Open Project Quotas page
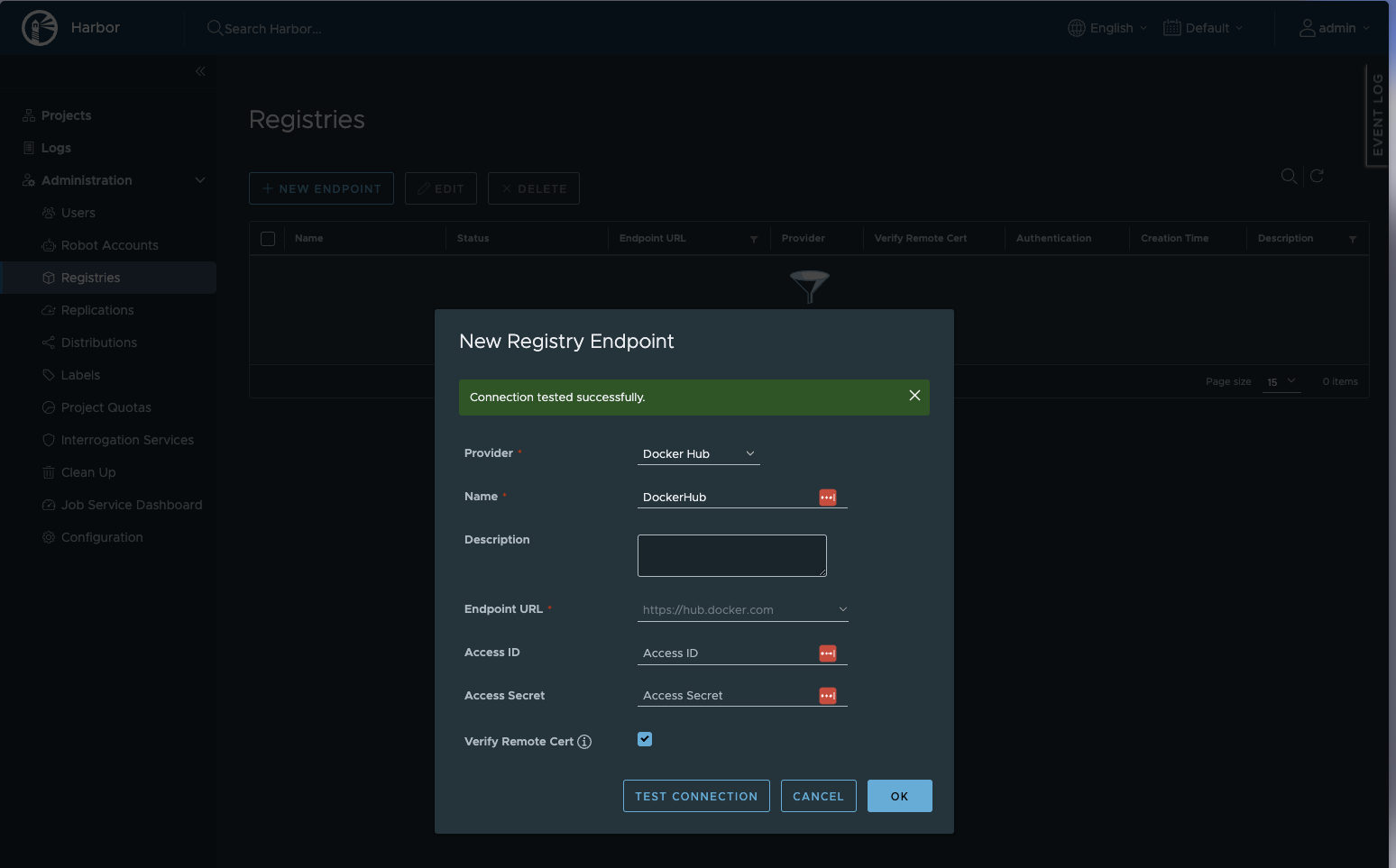 tap(106, 407)
